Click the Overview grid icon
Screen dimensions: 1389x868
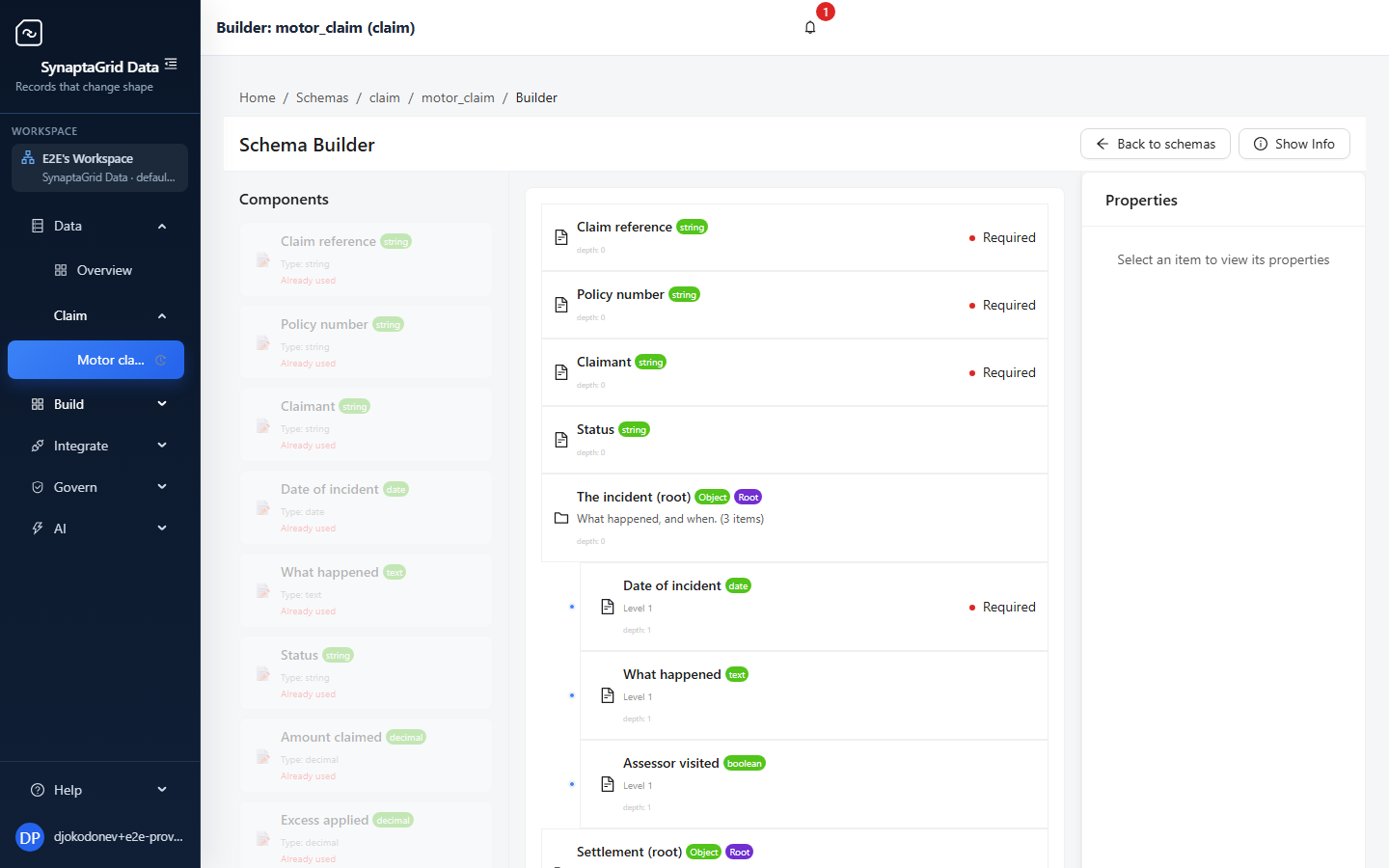tap(61, 270)
